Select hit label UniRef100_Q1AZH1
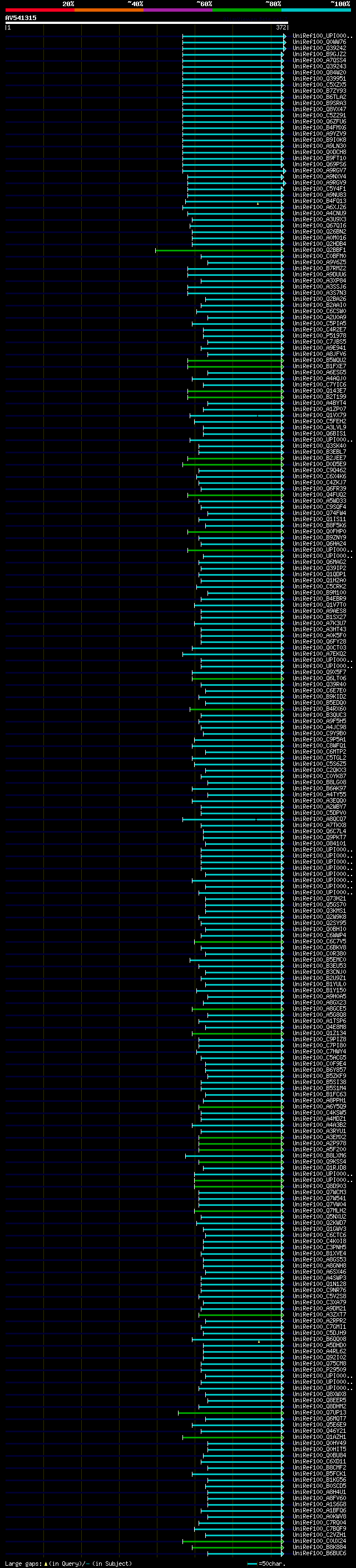 [319, 1437]
